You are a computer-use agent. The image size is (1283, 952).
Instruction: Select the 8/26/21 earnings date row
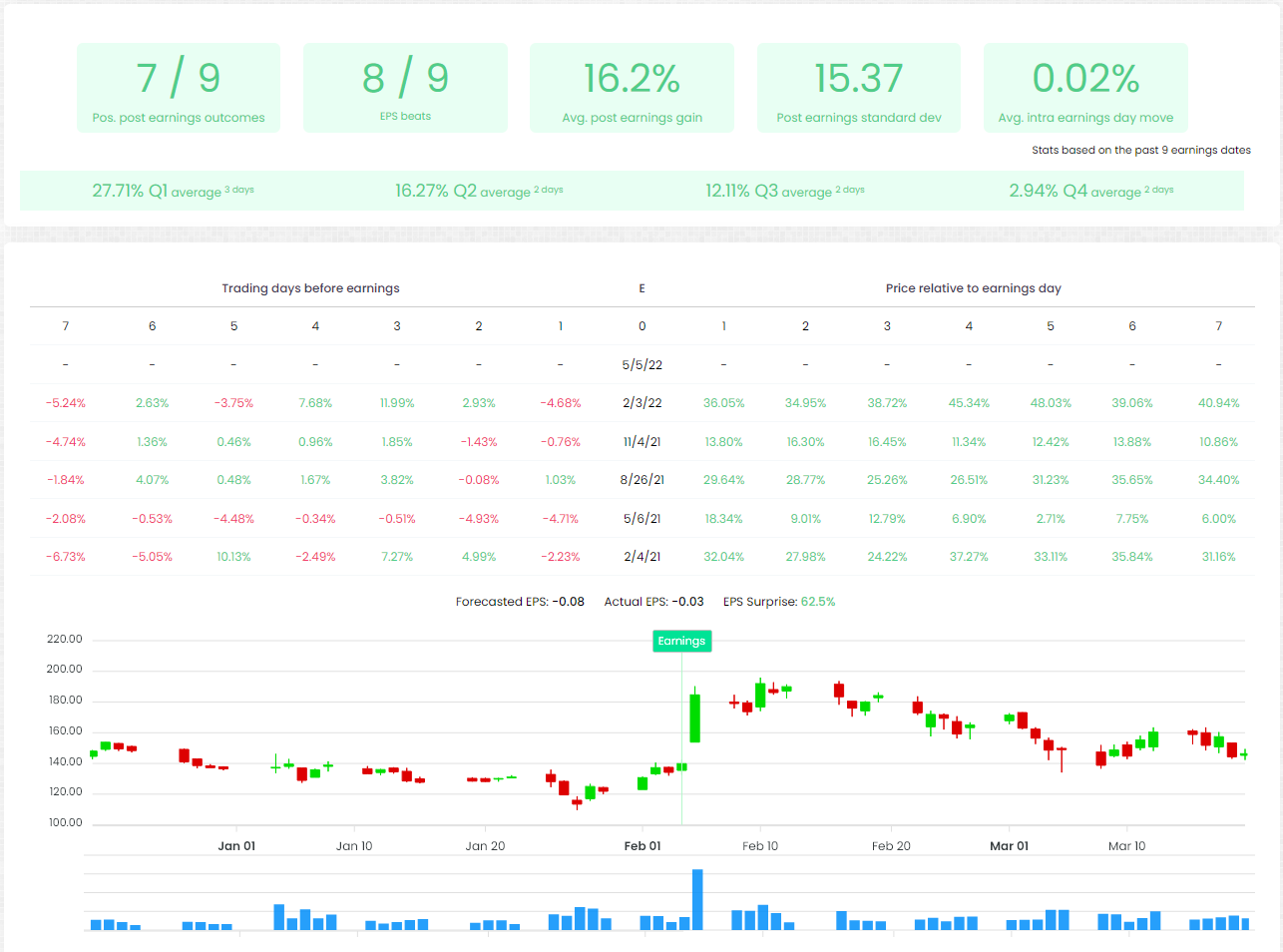click(641, 480)
